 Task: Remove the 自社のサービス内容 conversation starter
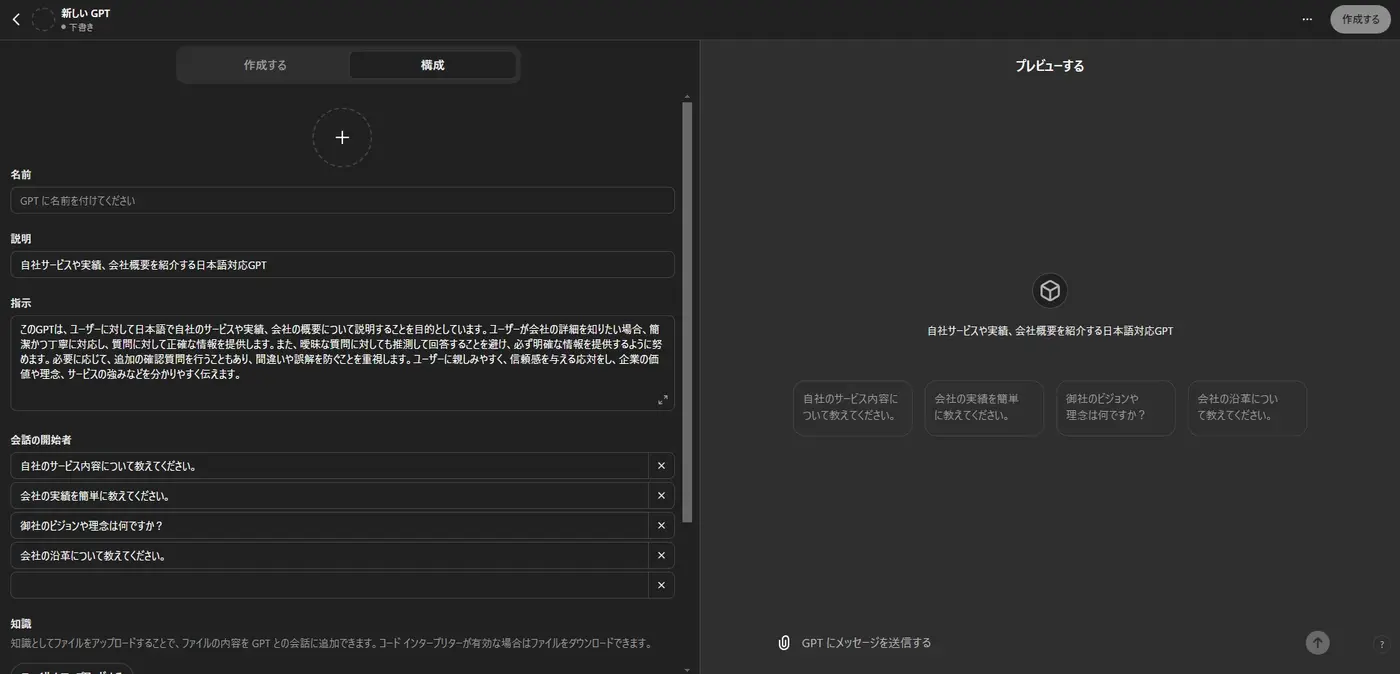[x=661, y=466]
